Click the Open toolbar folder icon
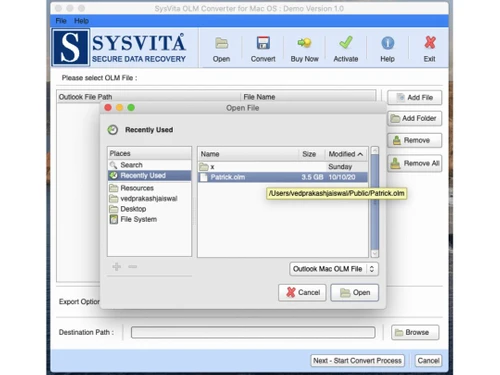500x375 pixels. (221, 43)
